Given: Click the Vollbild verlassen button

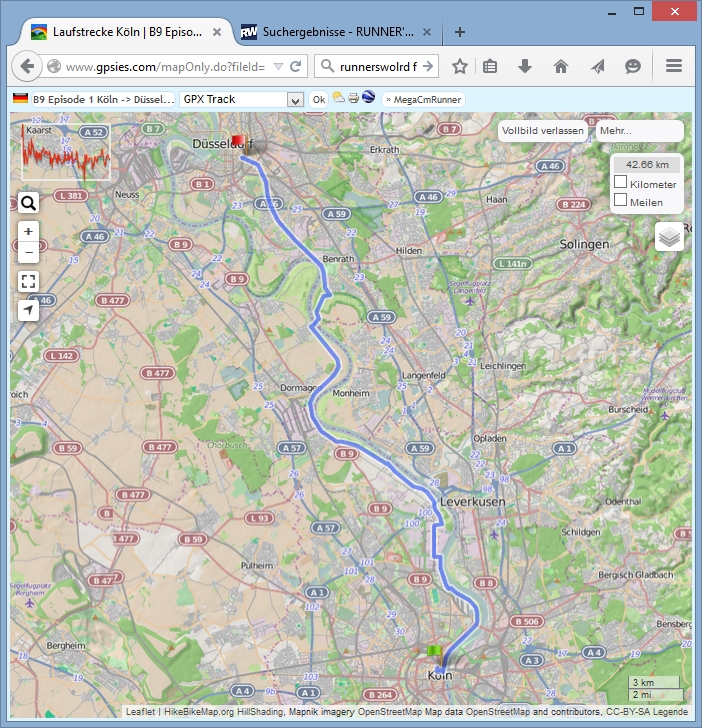Looking at the screenshot, I should pos(543,131).
